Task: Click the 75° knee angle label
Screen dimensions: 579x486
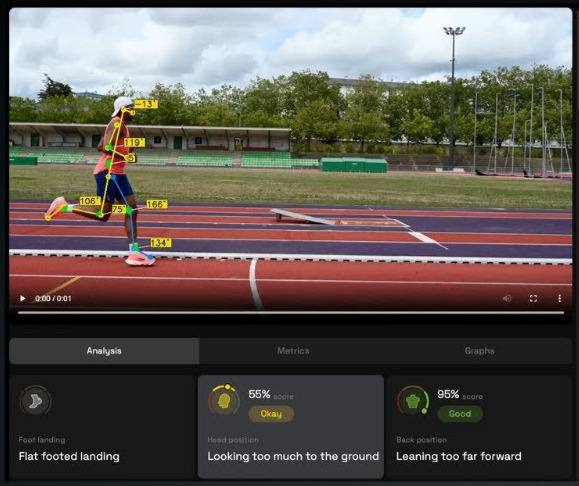Action: (x=119, y=209)
